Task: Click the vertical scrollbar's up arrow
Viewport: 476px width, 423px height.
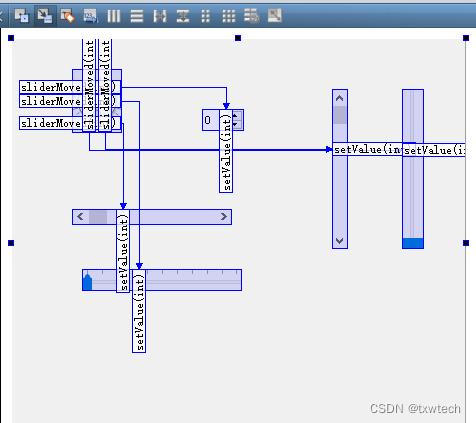Action: [x=340, y=98]
